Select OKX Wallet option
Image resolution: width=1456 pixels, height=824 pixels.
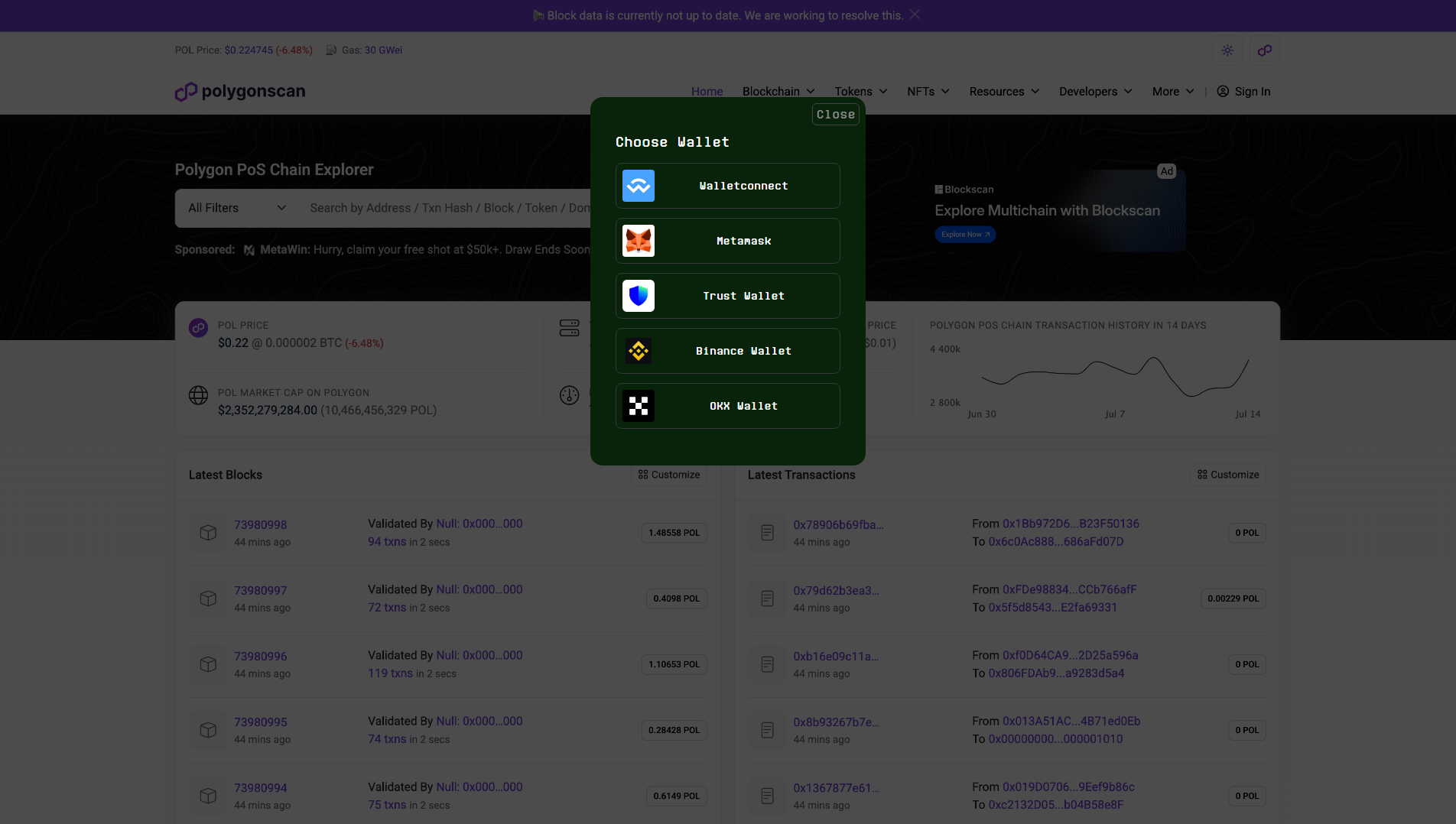pyautogui.click(x=727, y=406)
